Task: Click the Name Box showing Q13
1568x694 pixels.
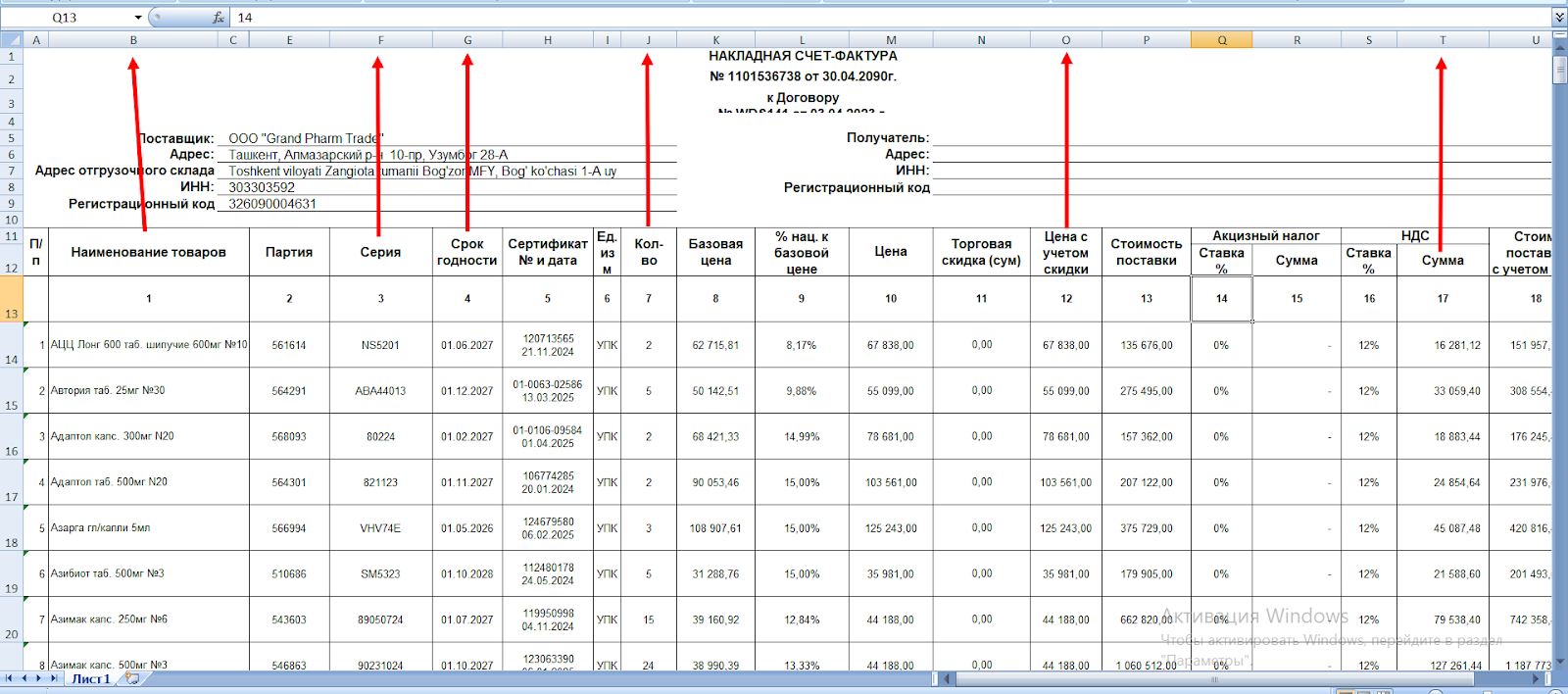Action: coord(66,18)
